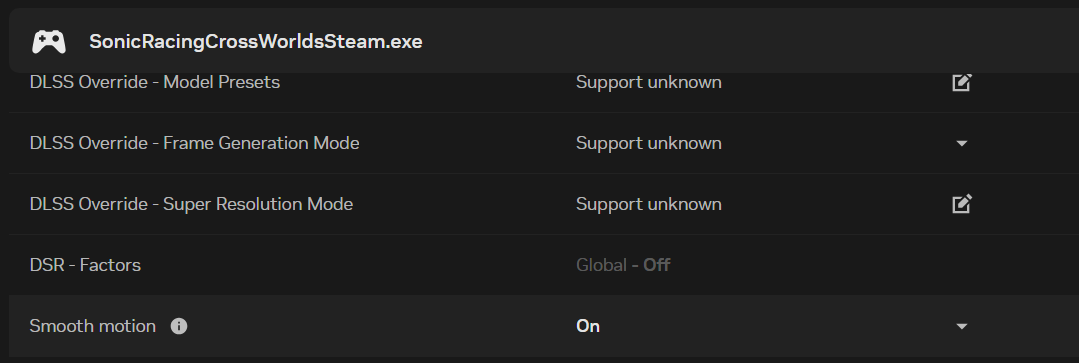Open the Model Presets edit icon
Screen dimensions: 1079x363
tap(961, 82)
